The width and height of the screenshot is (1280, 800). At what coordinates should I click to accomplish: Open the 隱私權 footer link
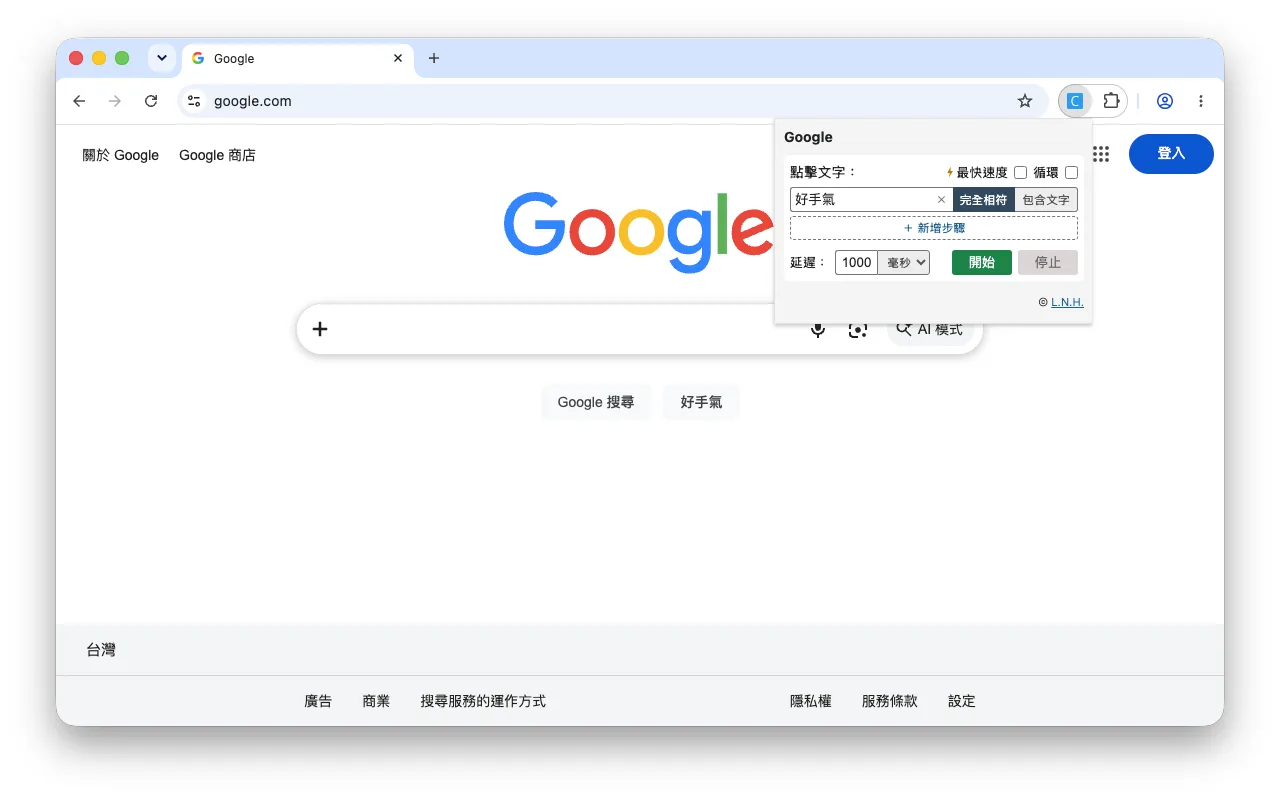point(811,701)
